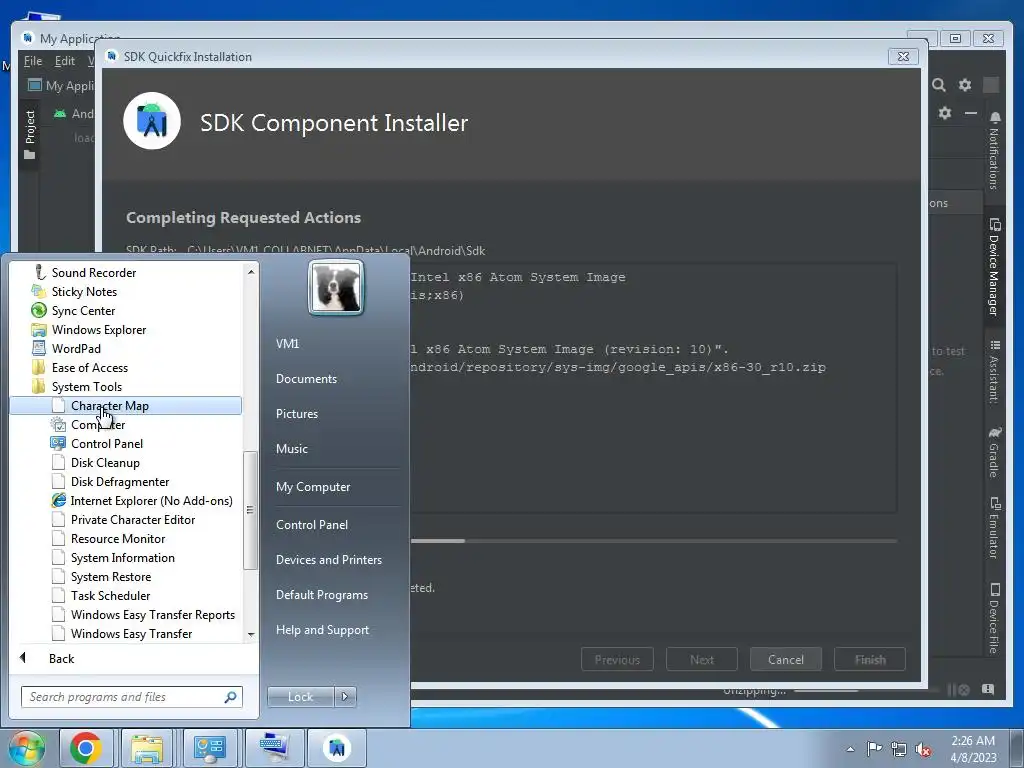Launch Windows Easy Transfer

coord(131,633)
